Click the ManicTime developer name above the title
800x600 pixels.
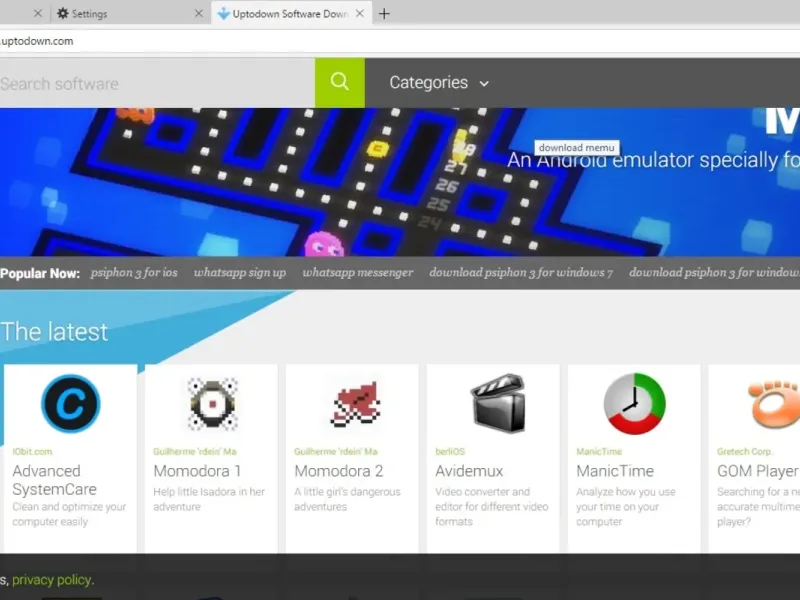pos(599,452)
